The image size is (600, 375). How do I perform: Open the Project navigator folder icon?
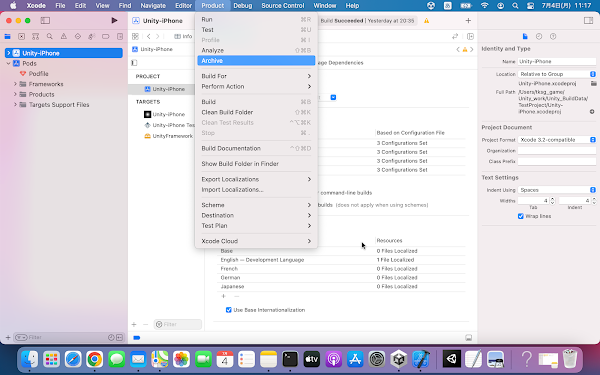[7, 36]
